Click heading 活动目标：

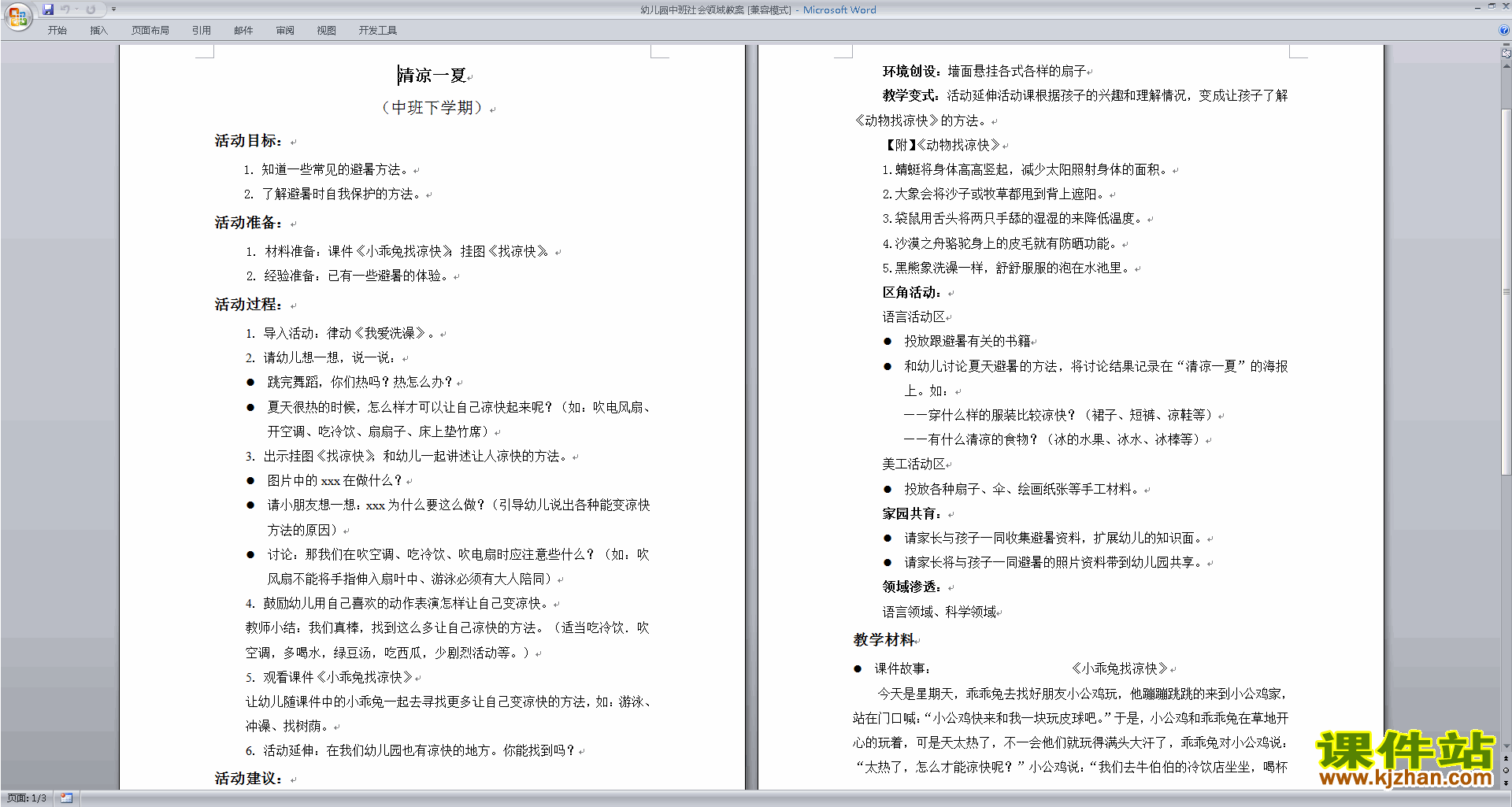point(249,141)
